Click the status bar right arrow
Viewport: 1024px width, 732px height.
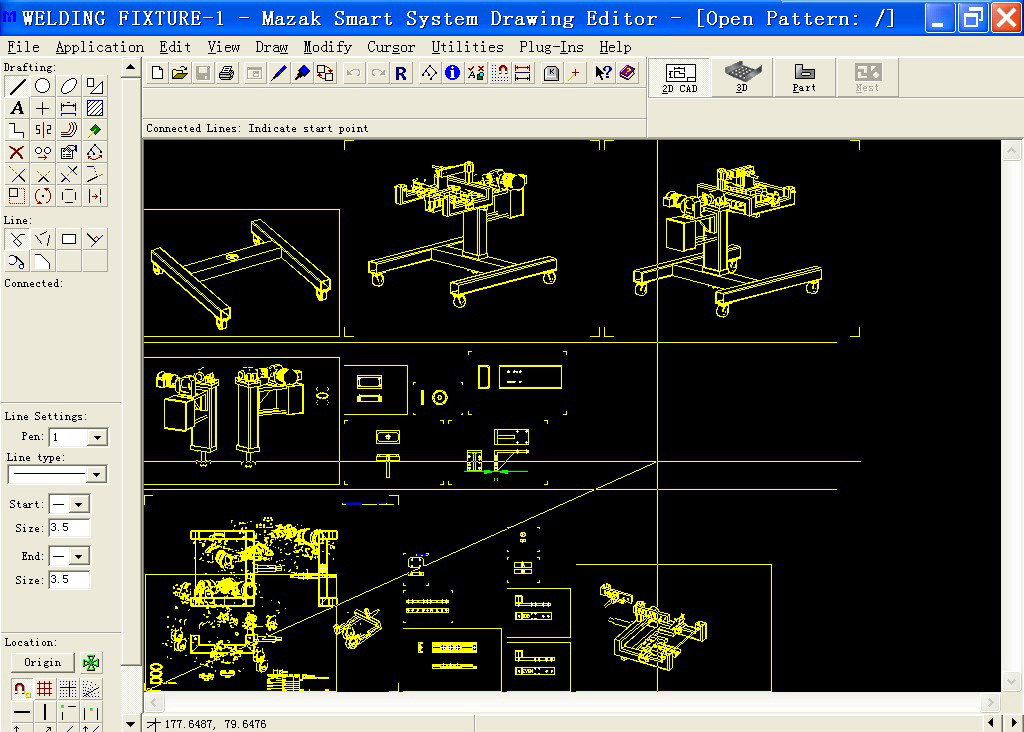(x=1014, y=723)
